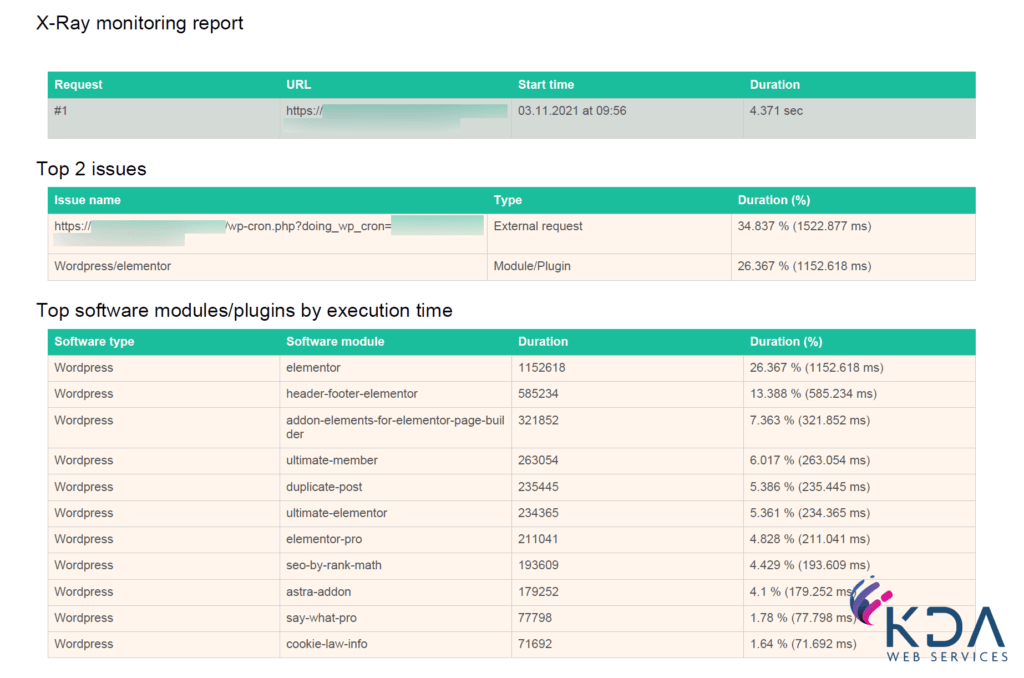Click '1.64 % (71.692 ms)' cell
The width and height of the screenshot is (1024, 678).
tap(803, 644)
